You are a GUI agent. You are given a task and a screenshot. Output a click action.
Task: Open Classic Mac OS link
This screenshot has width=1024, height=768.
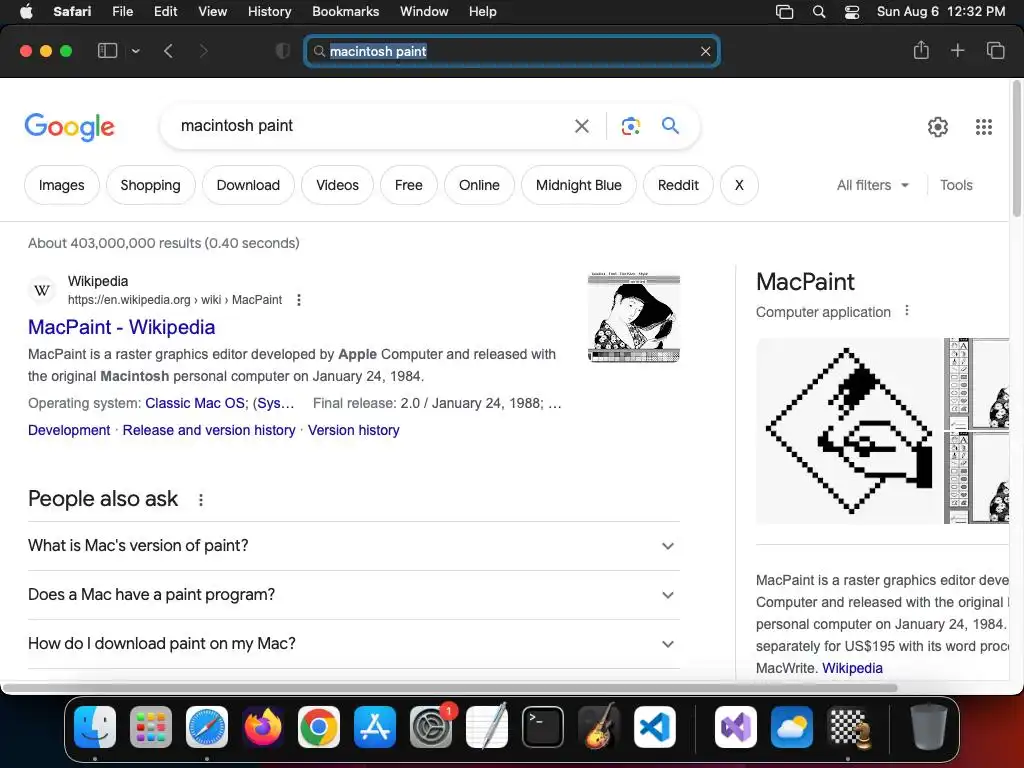pos(195,403)
